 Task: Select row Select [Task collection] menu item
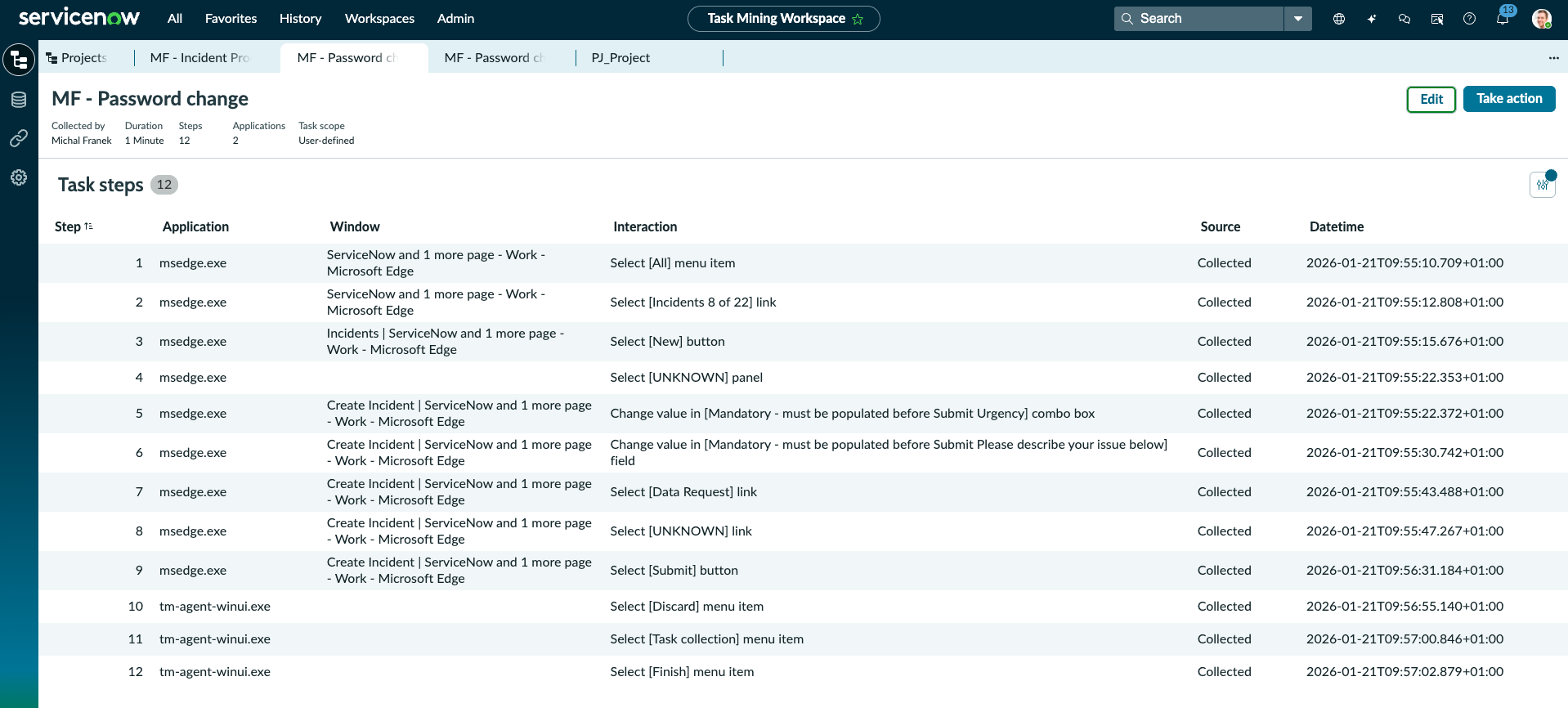point(803,639)
